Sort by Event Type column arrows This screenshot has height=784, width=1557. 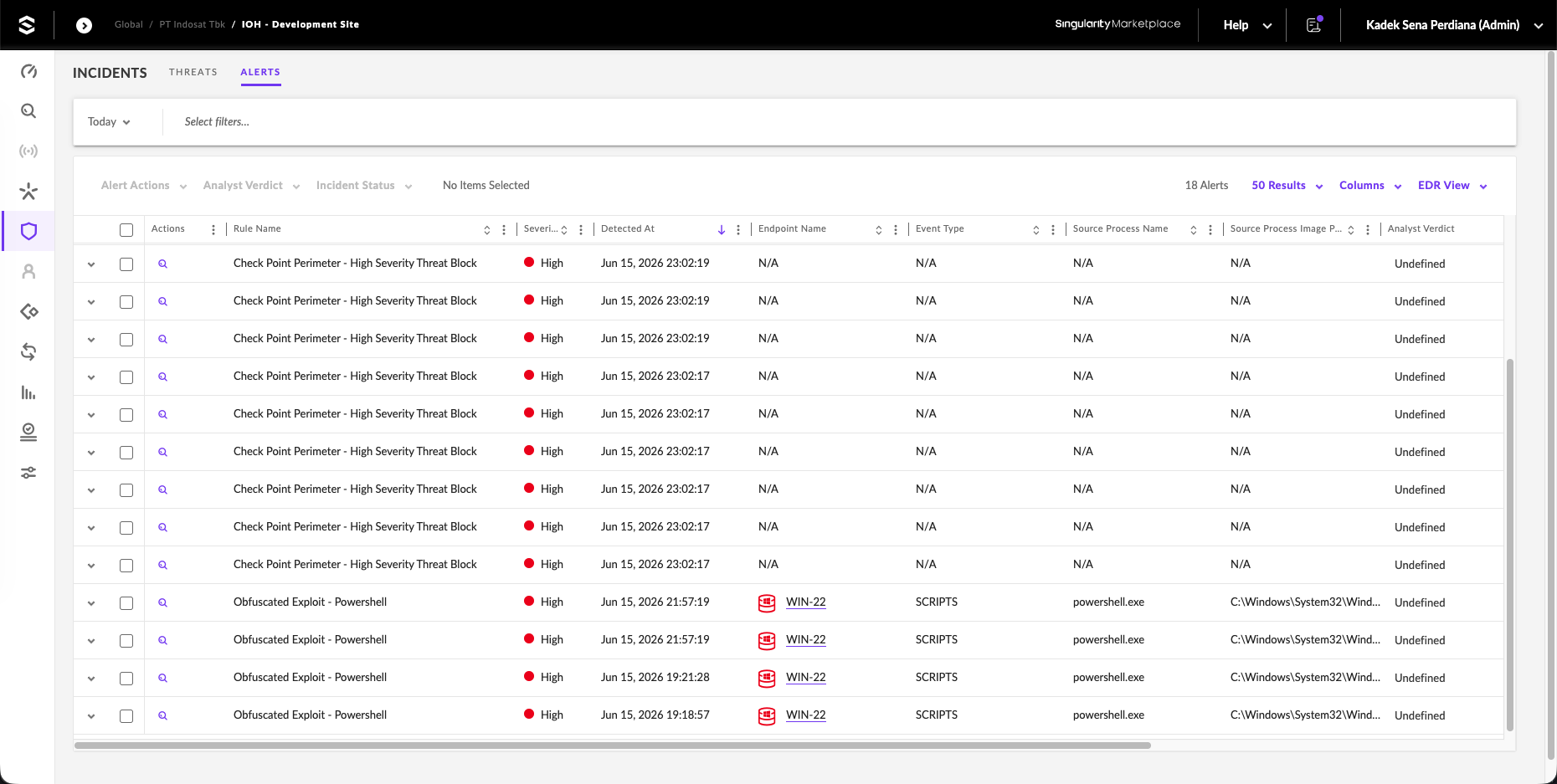(x=1036, y=229)
